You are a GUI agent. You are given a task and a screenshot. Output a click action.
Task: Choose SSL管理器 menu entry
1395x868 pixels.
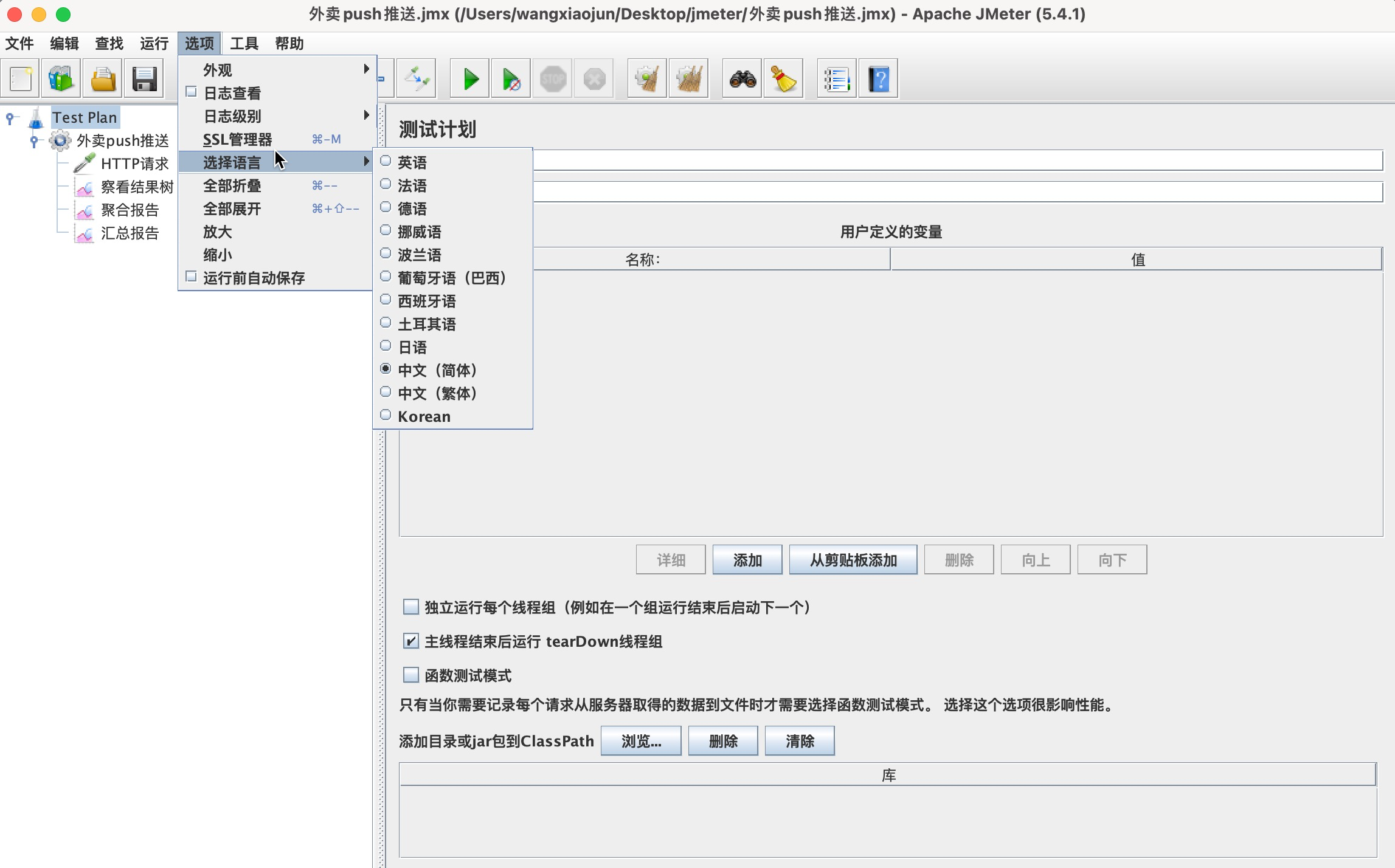[238, 139]
